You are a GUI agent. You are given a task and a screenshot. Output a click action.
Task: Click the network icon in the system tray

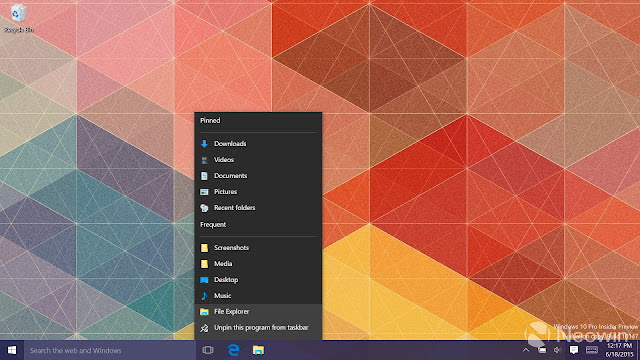tap(542, 350)
